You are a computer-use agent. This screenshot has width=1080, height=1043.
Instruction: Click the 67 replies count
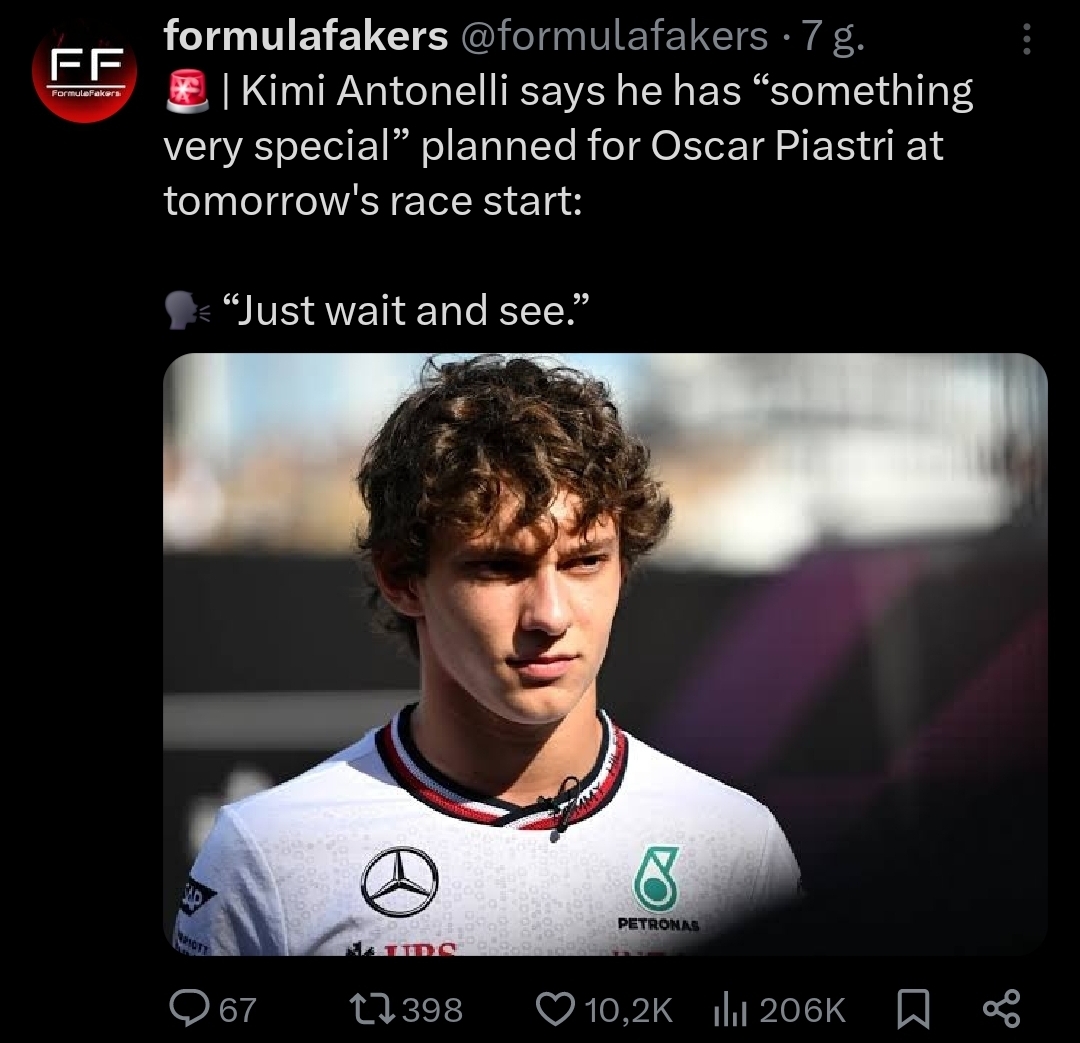pos(237,1009)
